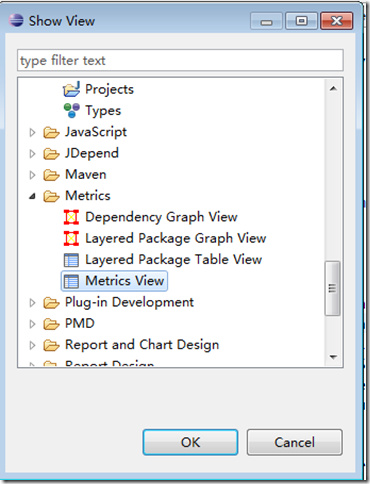Viewport: 370px width, 484px height.
Task: Click the Layered Package Table View icon
Action: point(71,260)
